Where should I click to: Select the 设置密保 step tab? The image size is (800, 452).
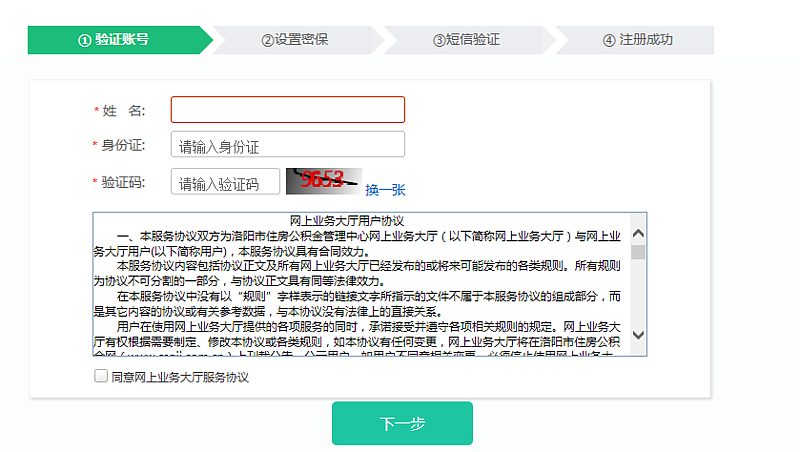click(x=294, y=40)
